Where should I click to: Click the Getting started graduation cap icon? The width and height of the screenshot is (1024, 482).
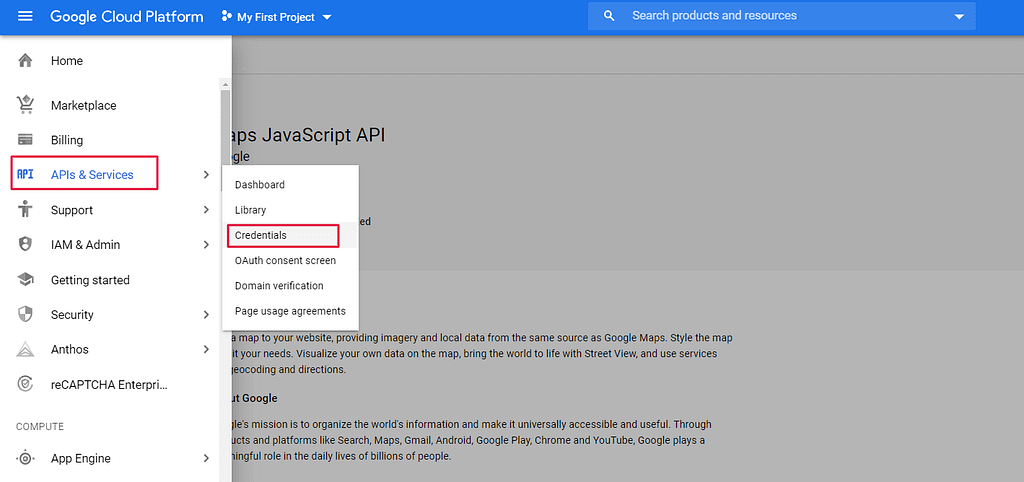coord(26,280)
